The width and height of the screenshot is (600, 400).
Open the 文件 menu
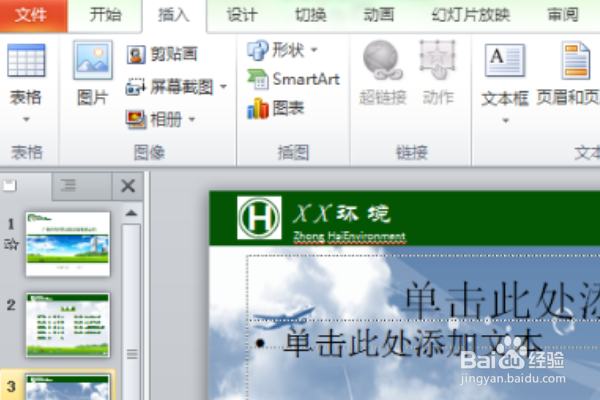33,15
